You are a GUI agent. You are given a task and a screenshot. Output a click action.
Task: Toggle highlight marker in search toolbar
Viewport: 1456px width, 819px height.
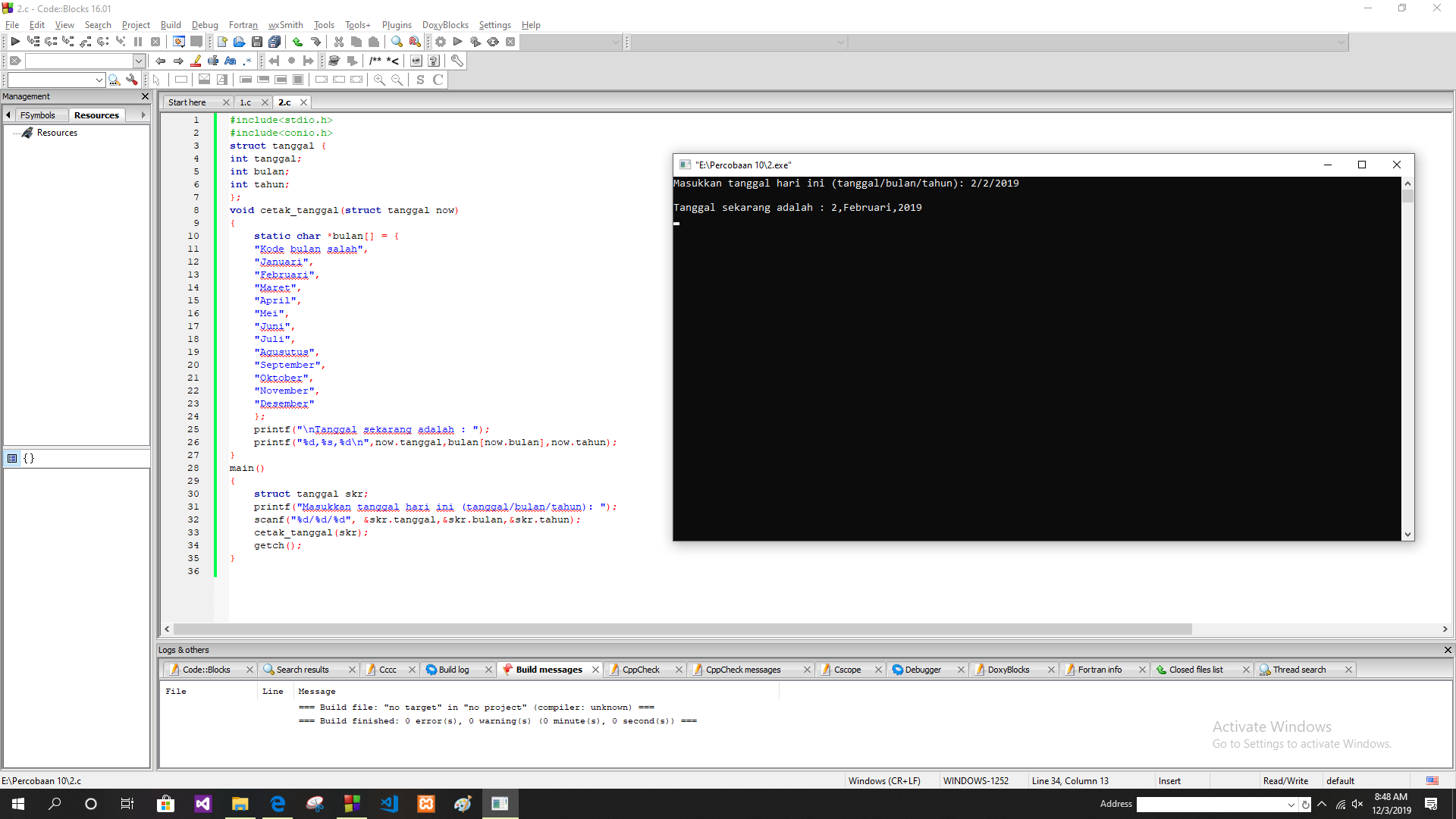pos(196,61)
